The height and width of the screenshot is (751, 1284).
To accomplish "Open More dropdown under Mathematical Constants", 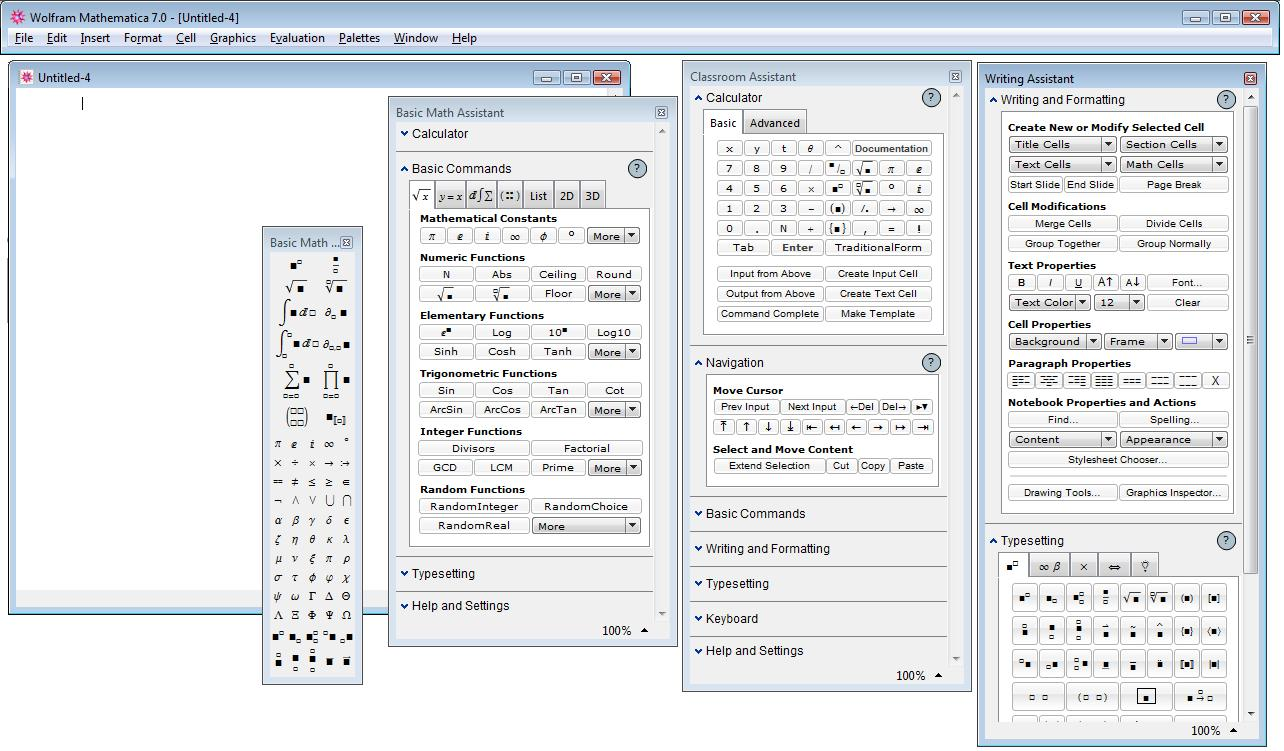I will pyautogui.click(x=614, y=237).
